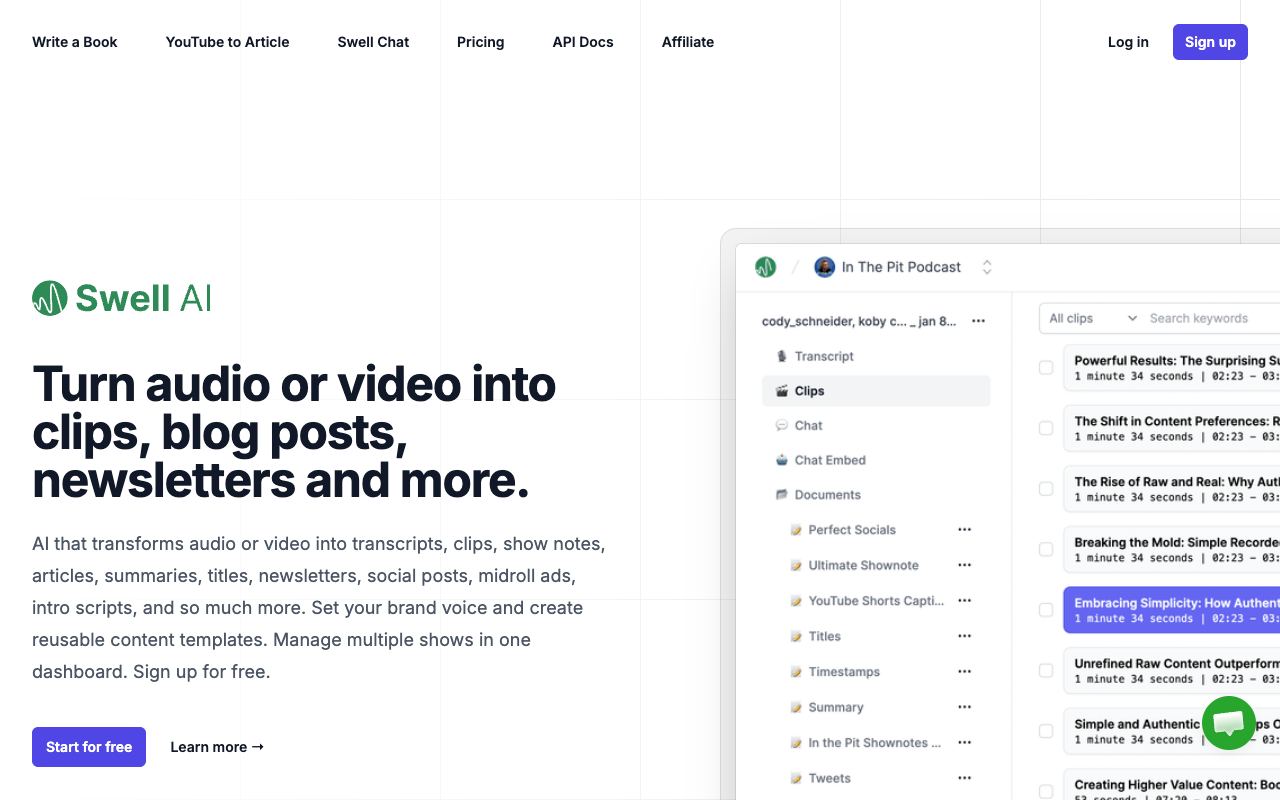Click the Timestamps document icon
The height and width of the screenshot is (800, 1280).
point(796,672)
